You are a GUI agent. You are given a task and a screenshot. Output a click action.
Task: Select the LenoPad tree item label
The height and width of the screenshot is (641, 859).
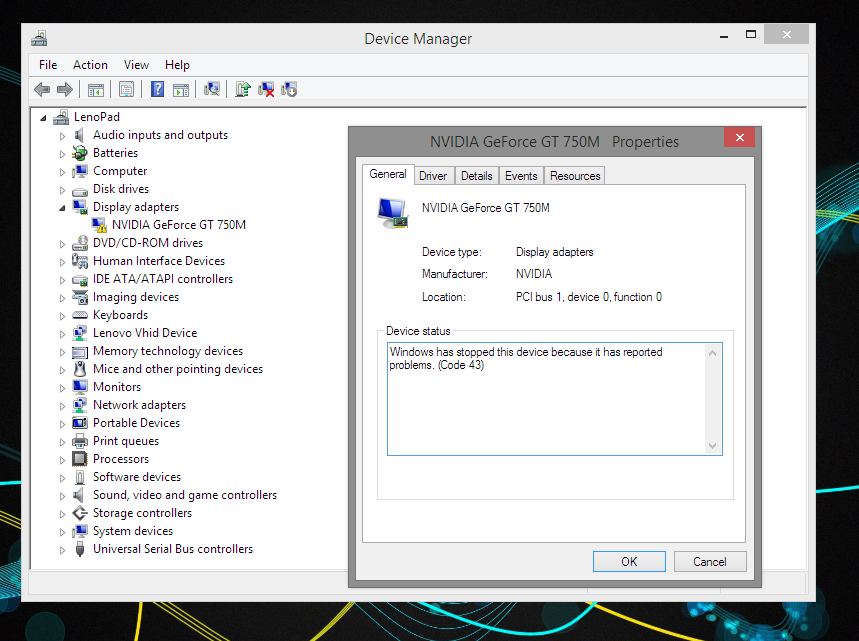(97, 117)
